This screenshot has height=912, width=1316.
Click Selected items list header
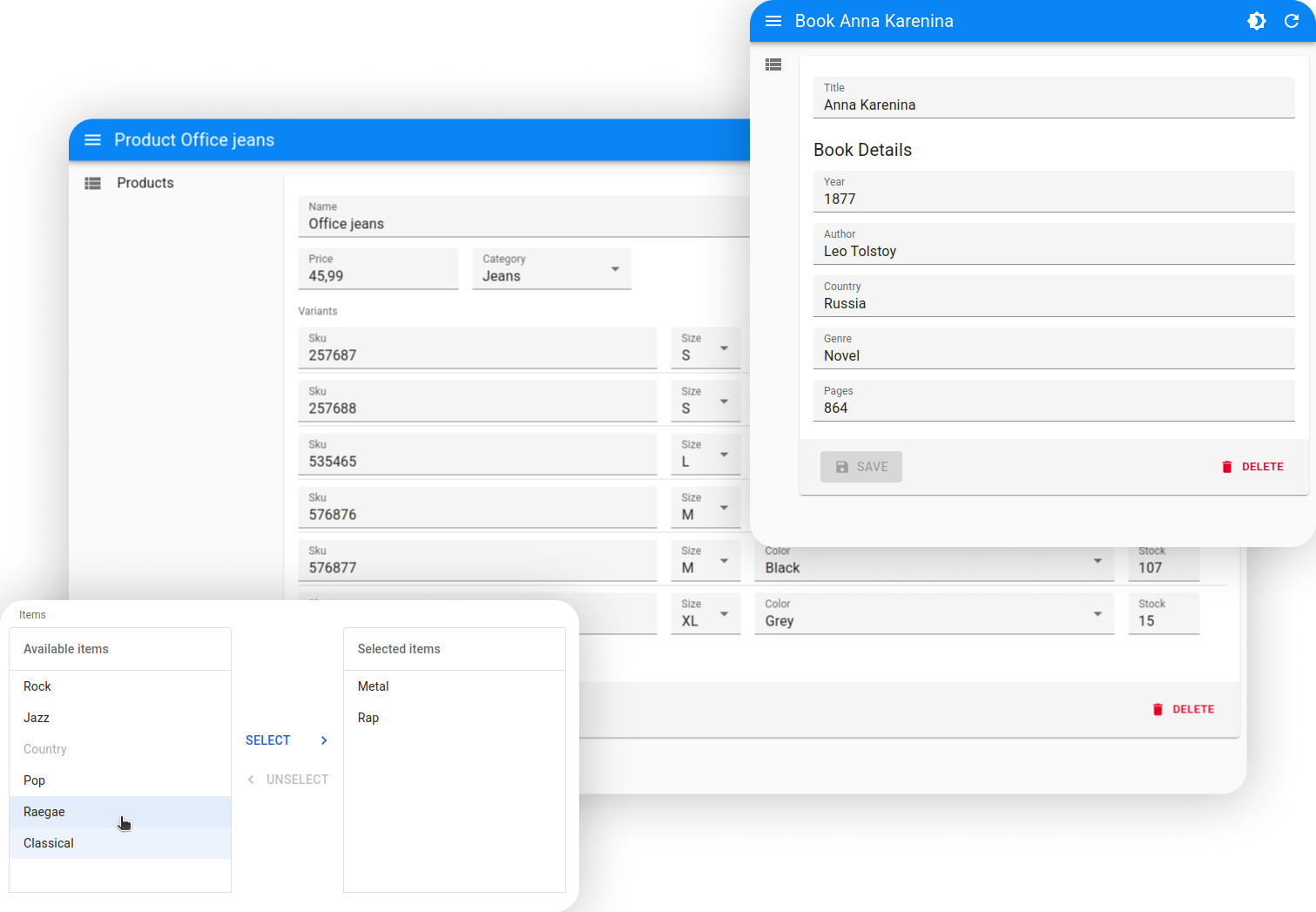[455, 649]
